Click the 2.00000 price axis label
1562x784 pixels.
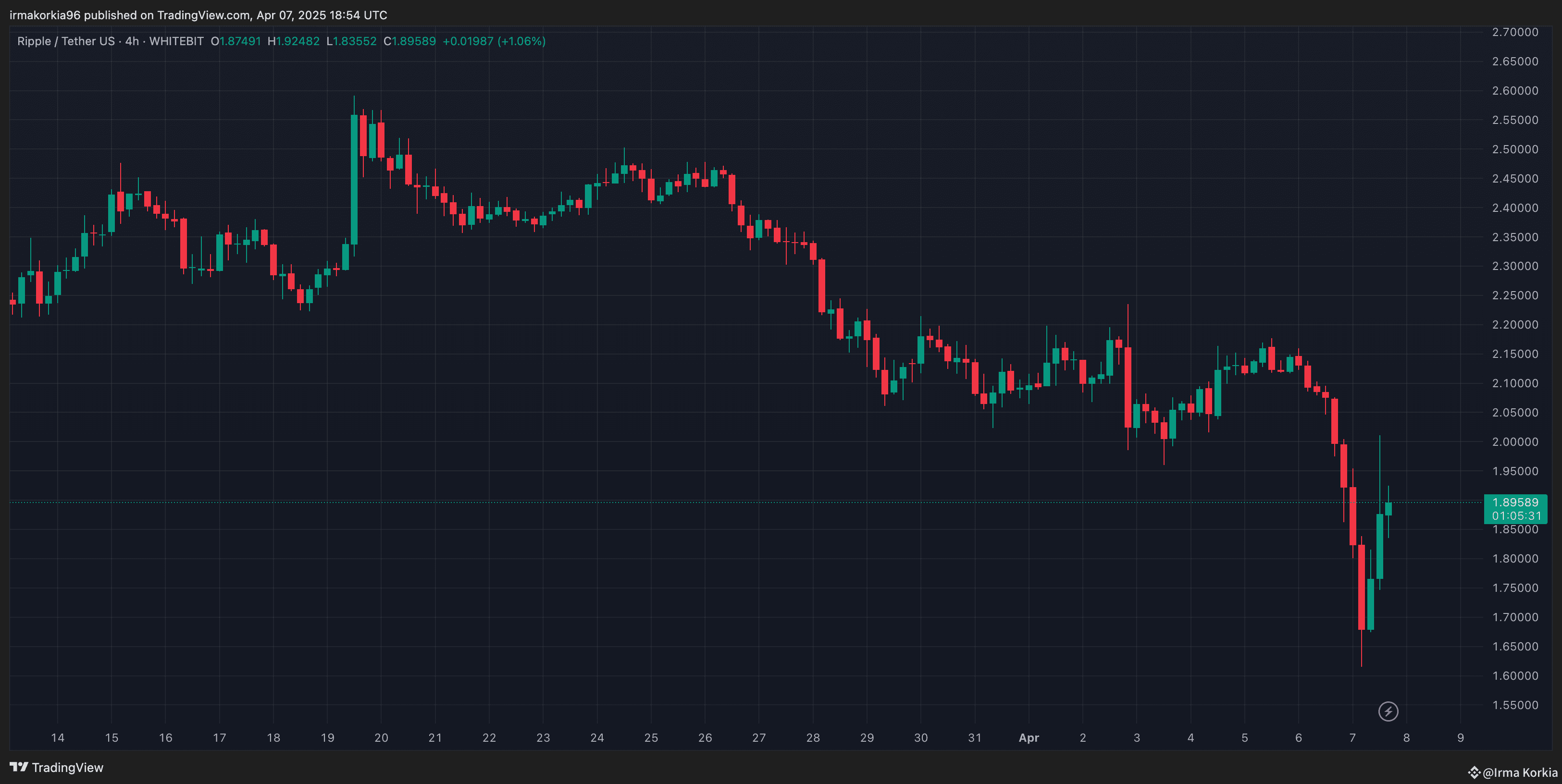[x=1515, y=441]
